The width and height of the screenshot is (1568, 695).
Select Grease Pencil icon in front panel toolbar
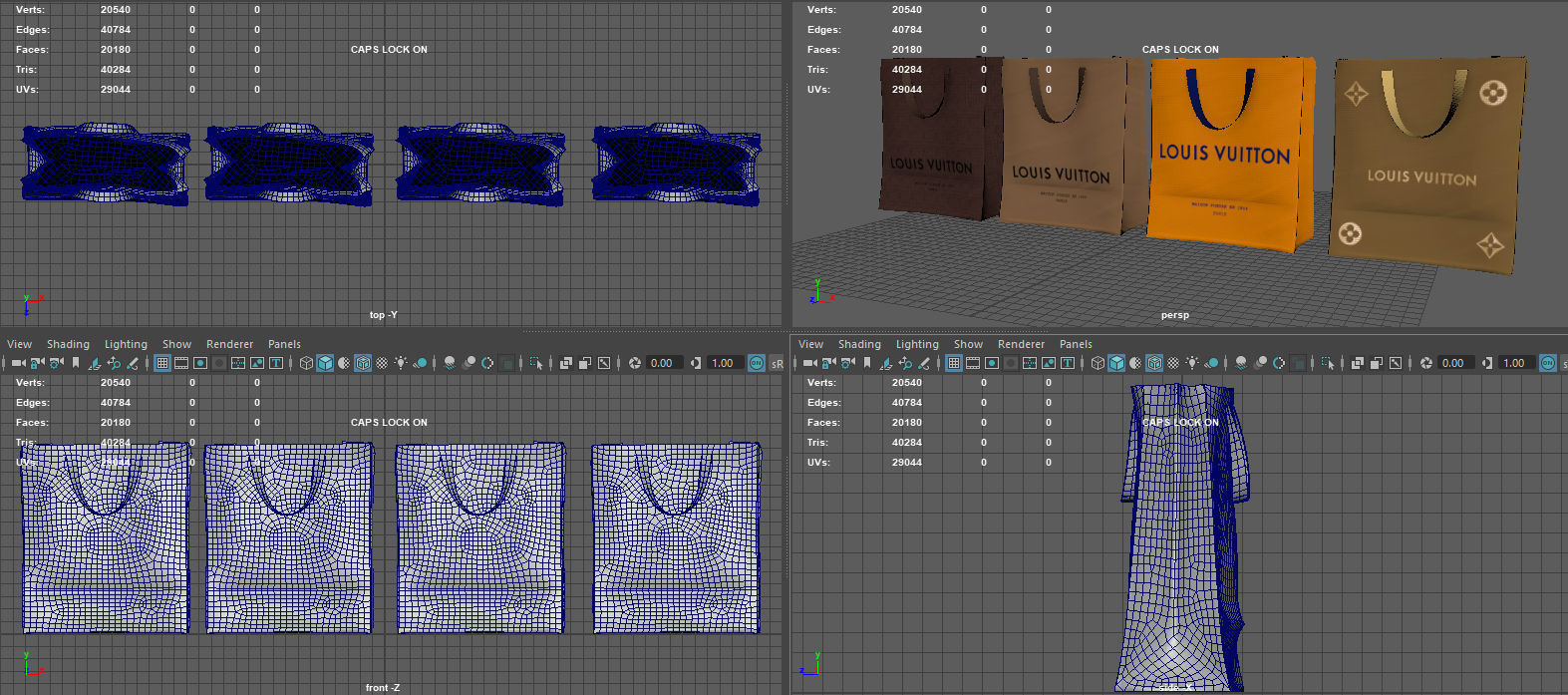click(133, 363)
